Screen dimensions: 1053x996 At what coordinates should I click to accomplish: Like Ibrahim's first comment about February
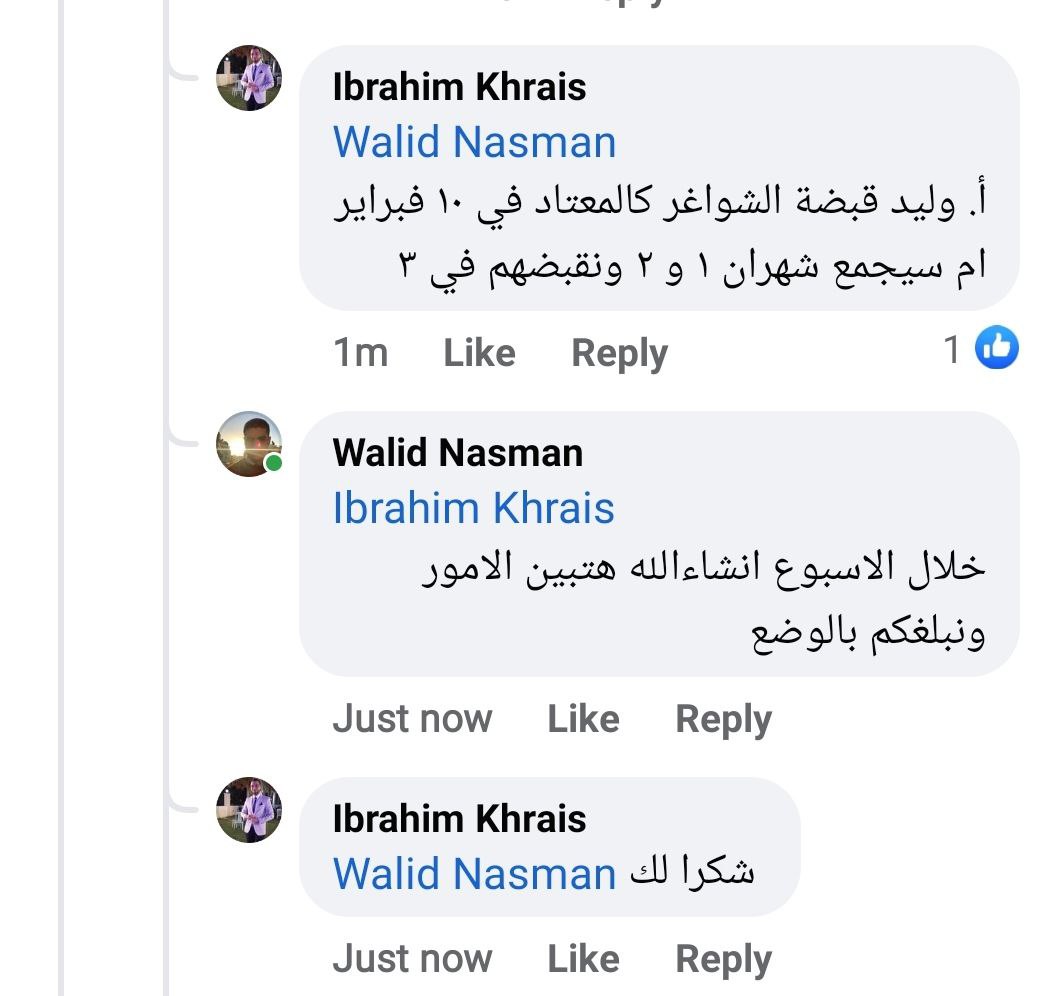479,353
